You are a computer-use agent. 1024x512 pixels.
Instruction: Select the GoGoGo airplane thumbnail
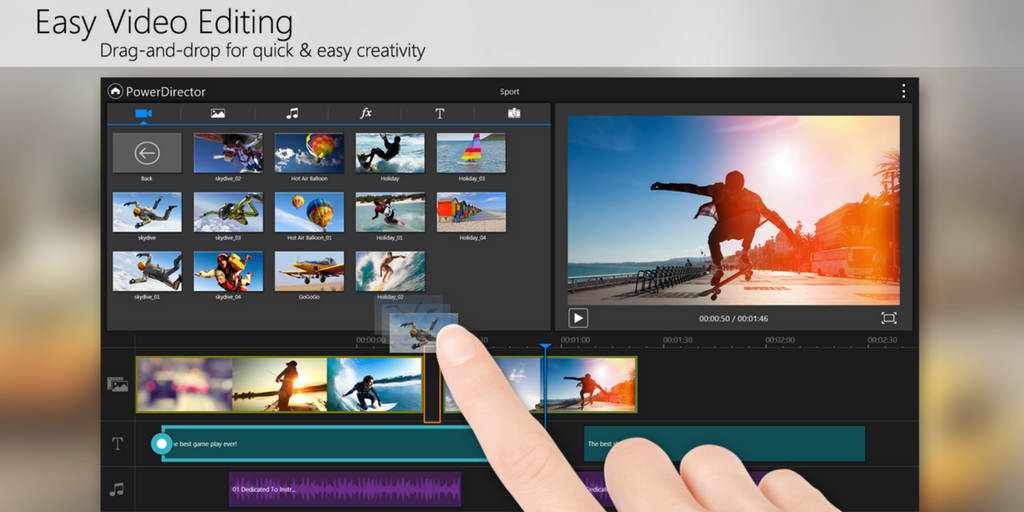click(309, 272)
